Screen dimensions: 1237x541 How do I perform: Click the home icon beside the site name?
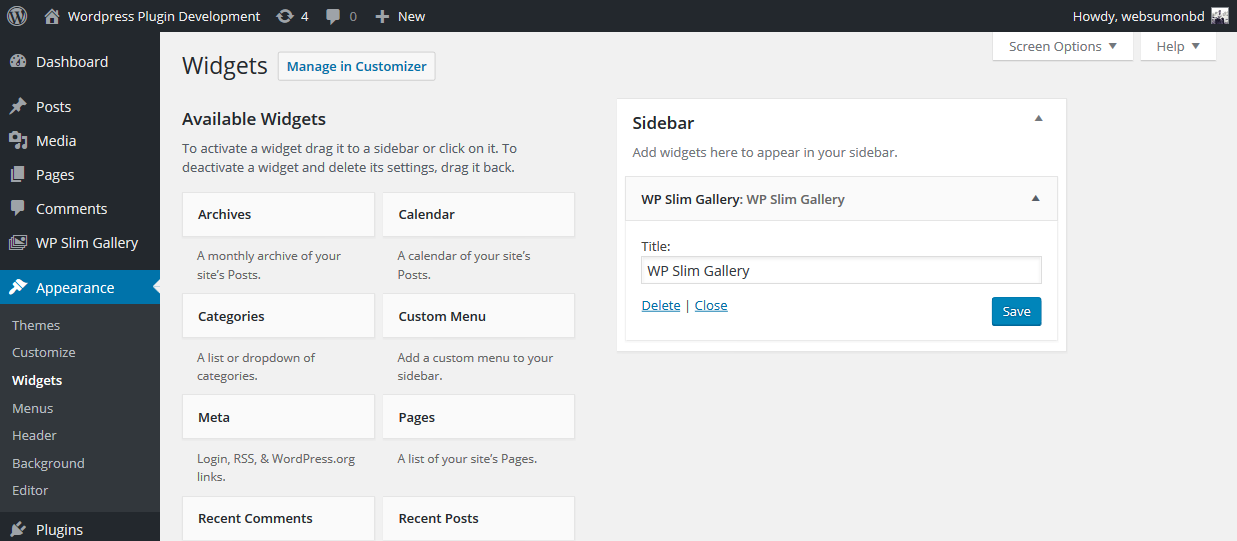point(52,16)
